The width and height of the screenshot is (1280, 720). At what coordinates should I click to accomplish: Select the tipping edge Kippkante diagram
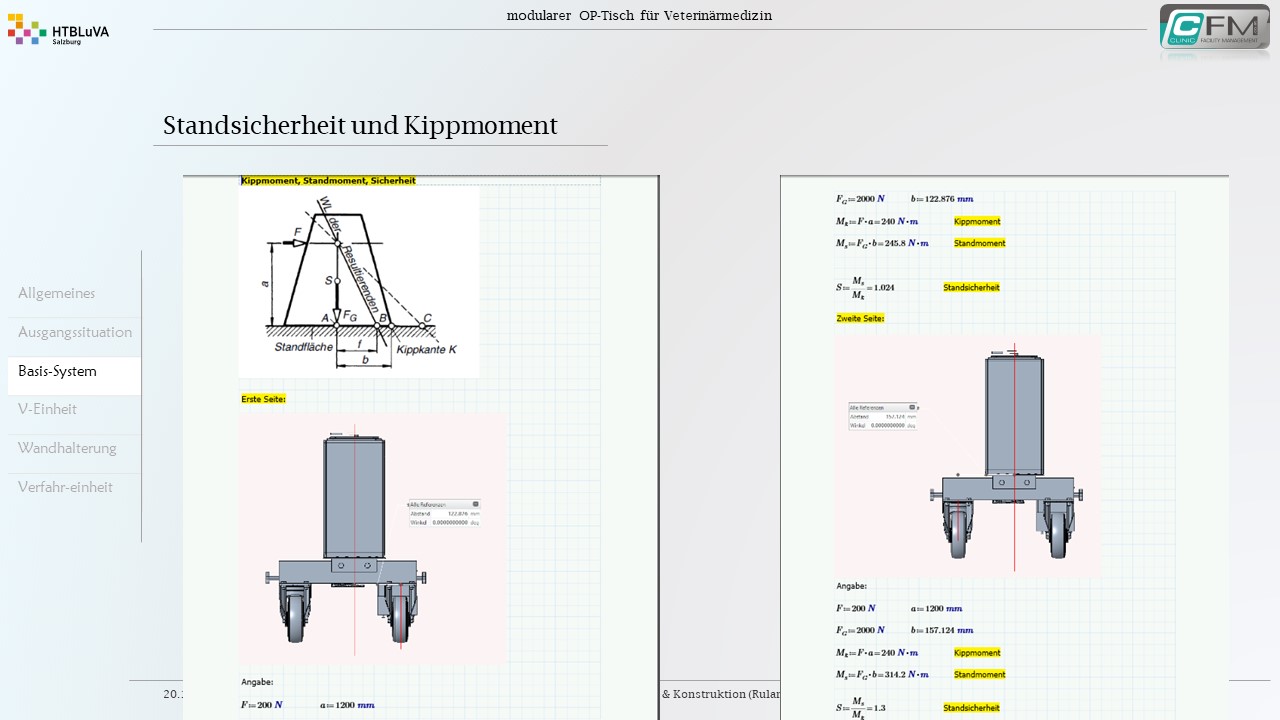click(x=358, y=283)
